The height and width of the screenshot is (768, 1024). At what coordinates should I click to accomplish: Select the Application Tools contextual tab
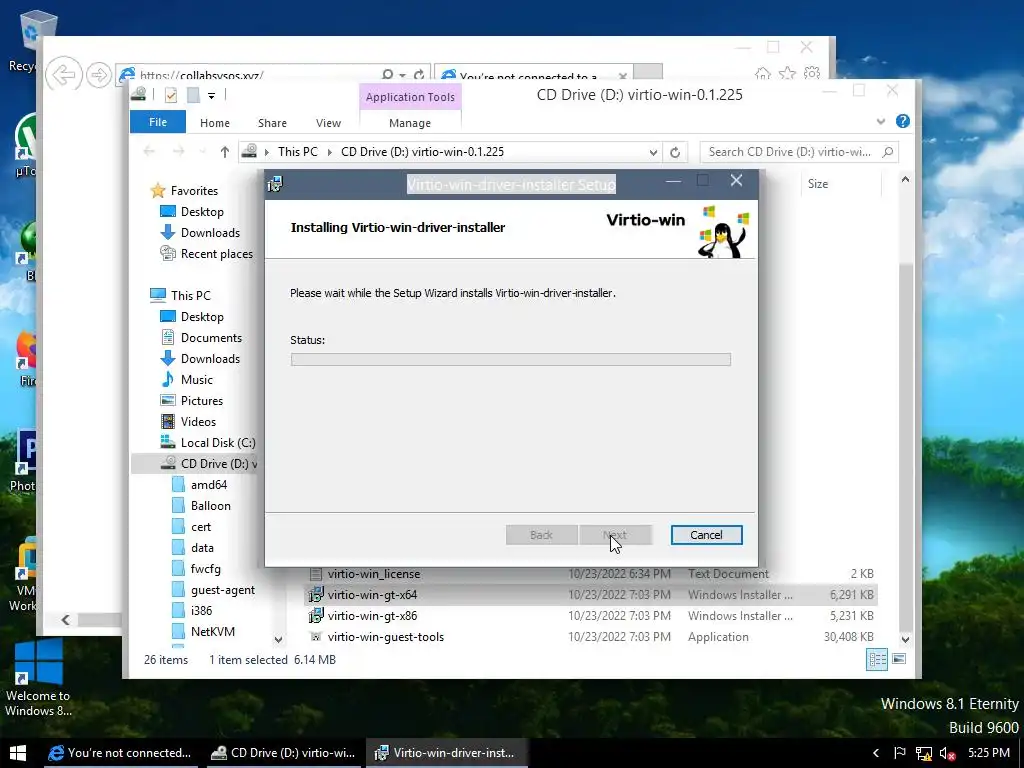(410, 97)
